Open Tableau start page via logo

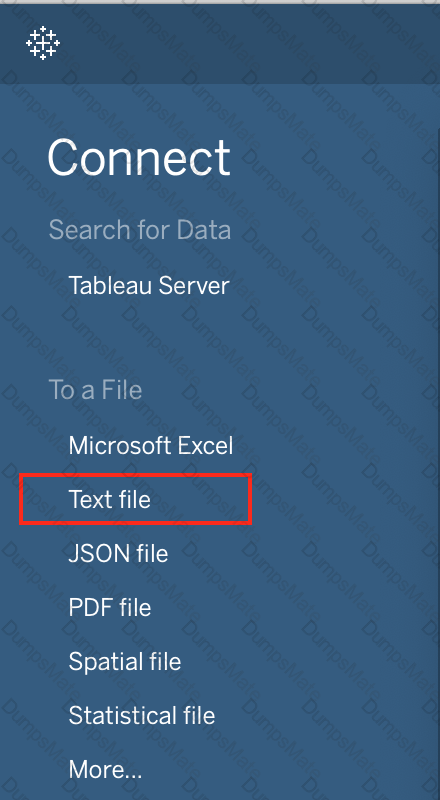(43, 42)
